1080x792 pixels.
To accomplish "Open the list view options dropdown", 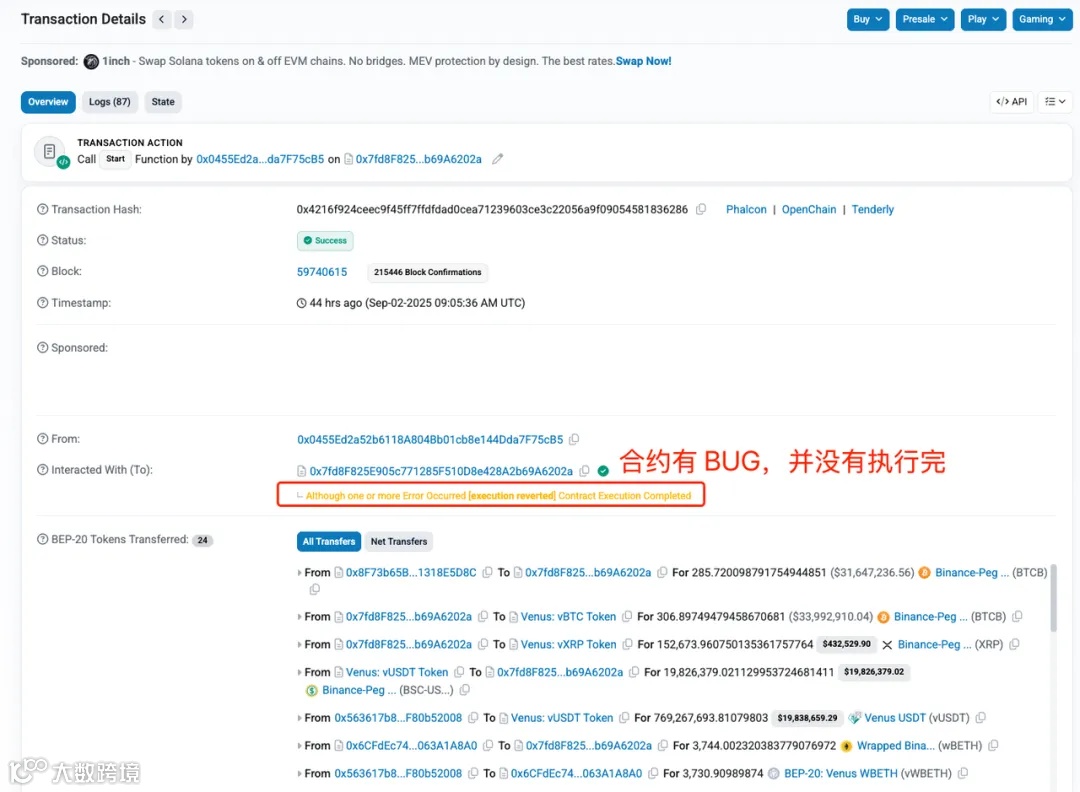I will [x=1055, y=102].
